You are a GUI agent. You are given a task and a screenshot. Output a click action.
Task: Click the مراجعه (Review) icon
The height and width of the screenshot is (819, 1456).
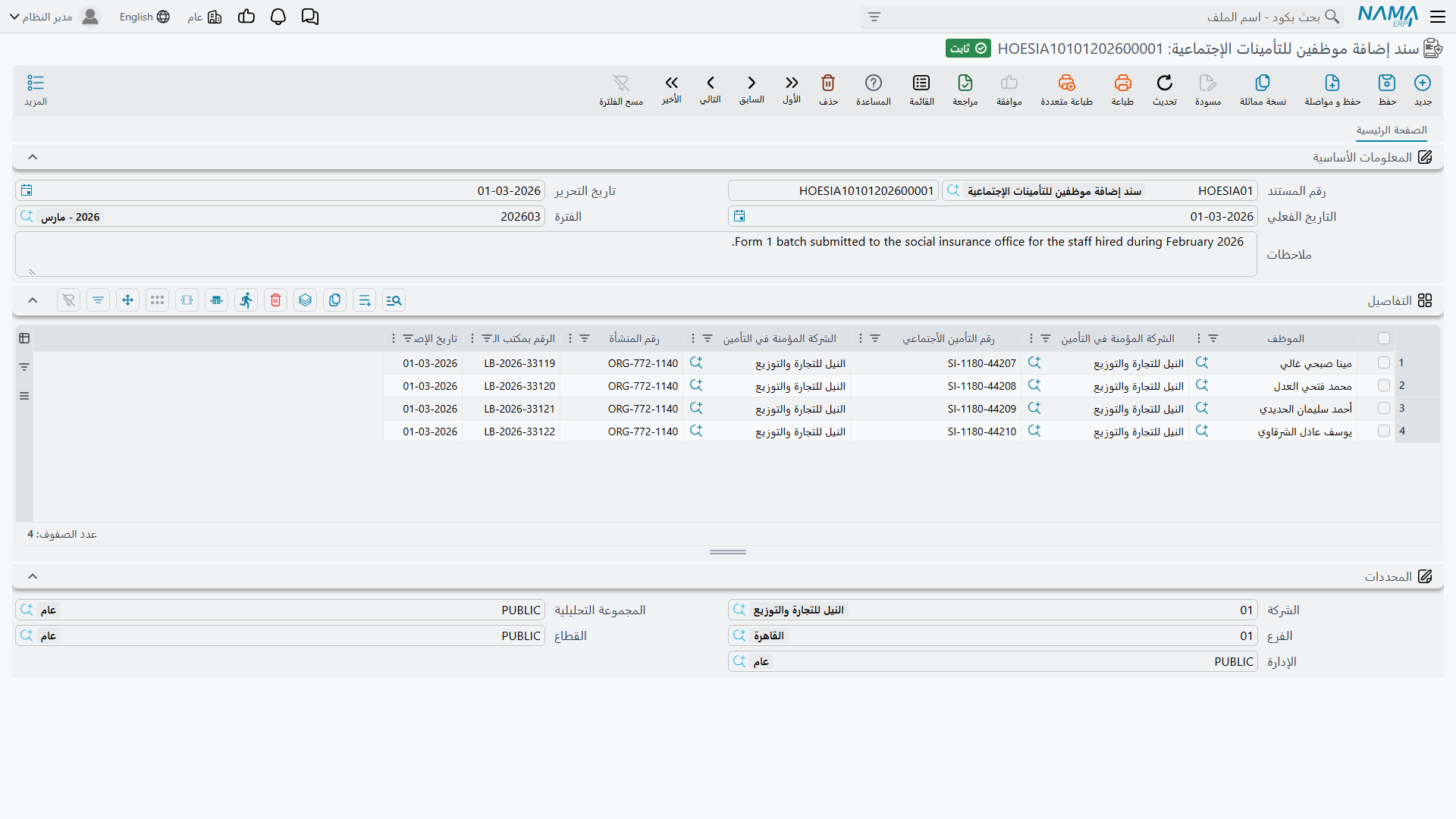click(965, 83)
